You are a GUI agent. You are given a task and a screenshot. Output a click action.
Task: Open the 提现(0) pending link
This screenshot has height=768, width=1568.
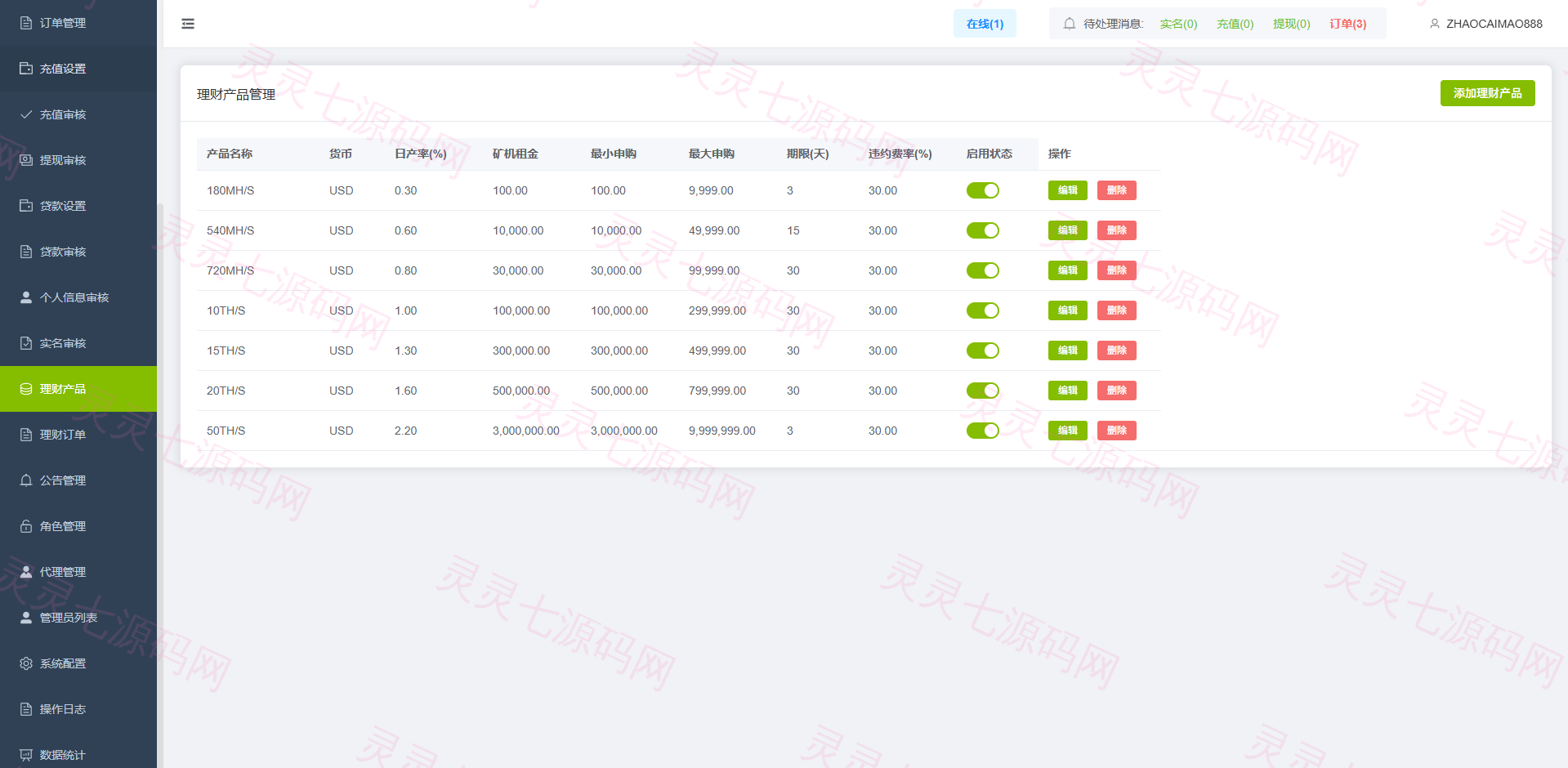point(1291,24)
